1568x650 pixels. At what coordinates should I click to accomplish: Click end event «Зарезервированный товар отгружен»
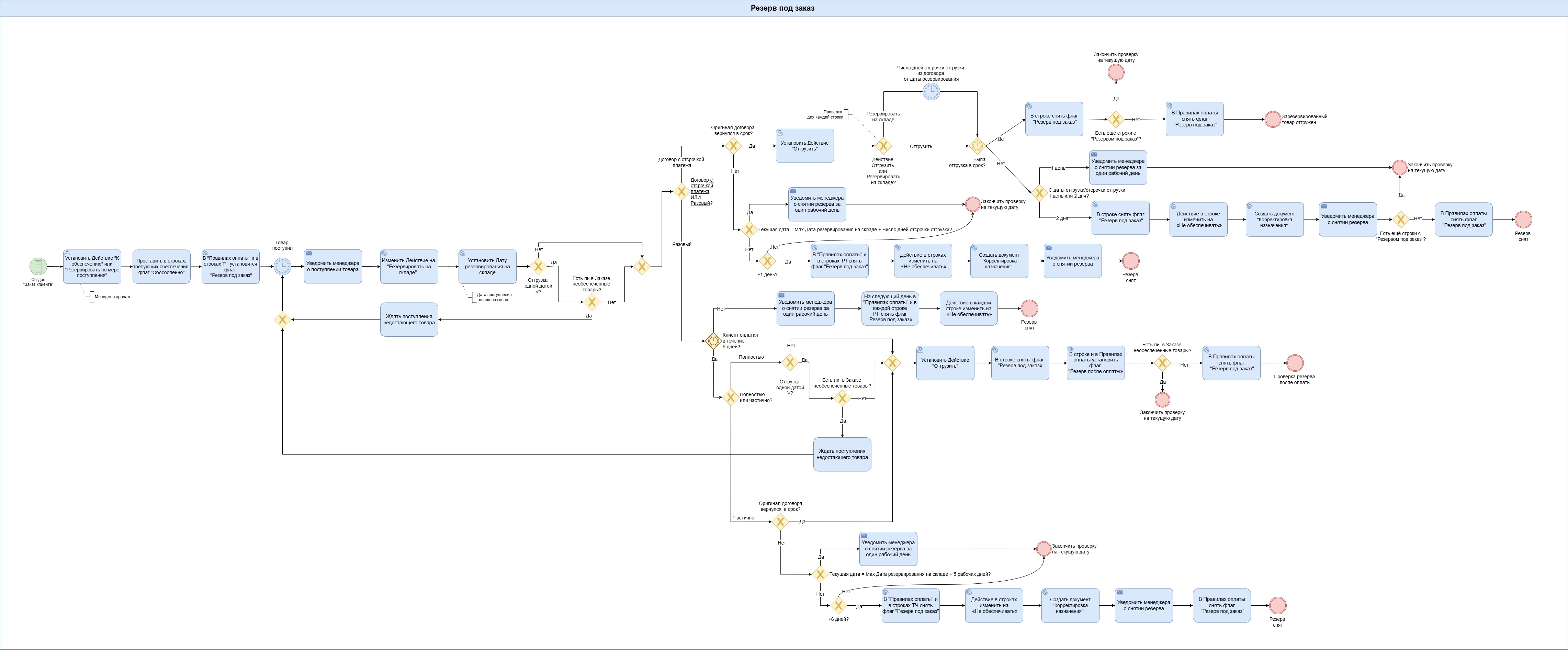[1273, 119]
